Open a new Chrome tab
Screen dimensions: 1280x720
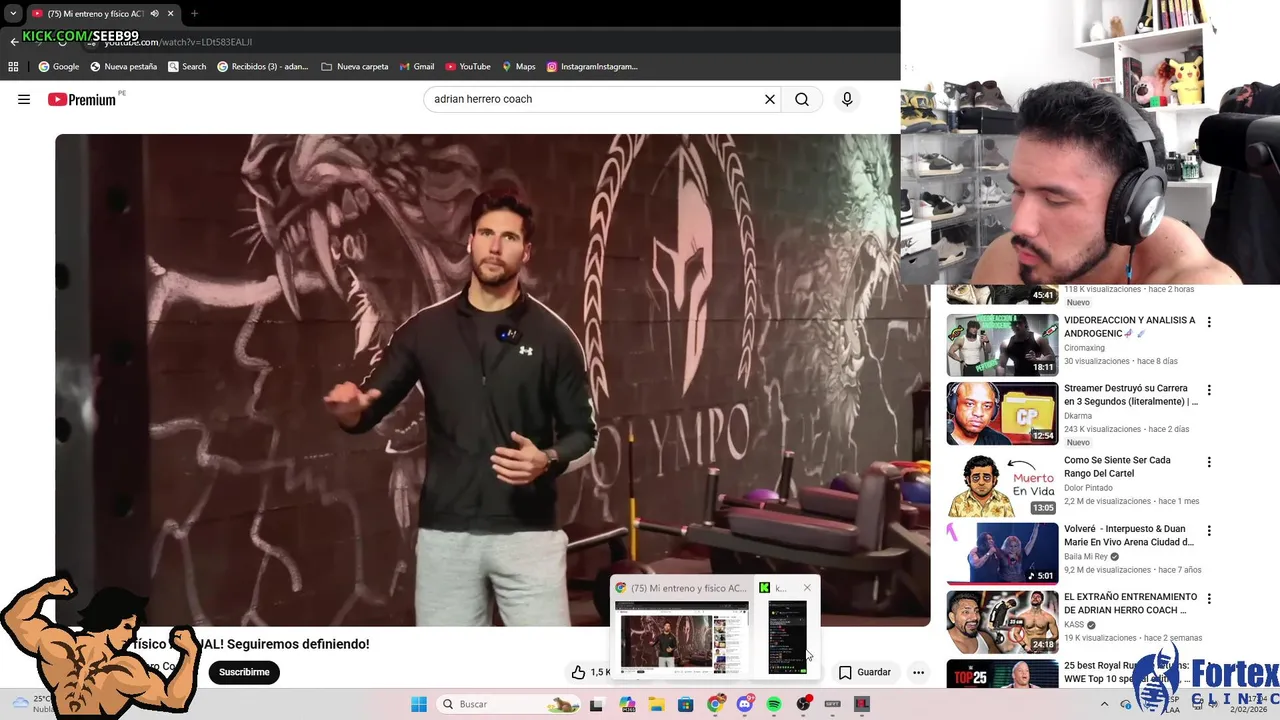point(194,13)
